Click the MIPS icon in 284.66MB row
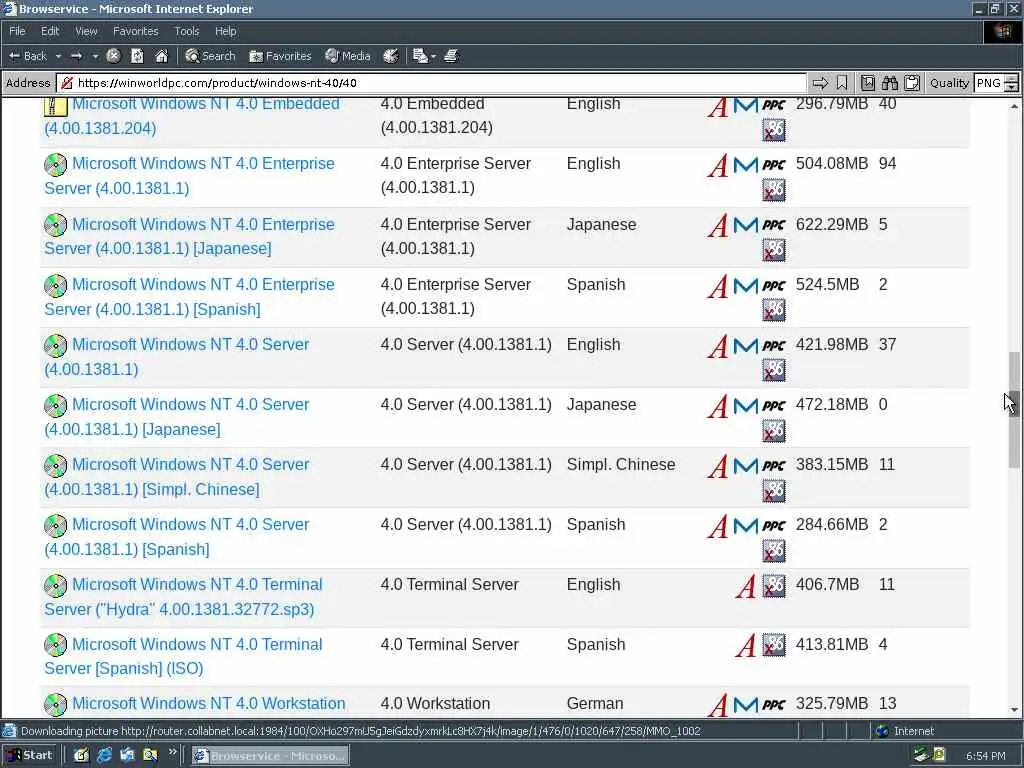The width and height of the screenshot is (1024, 768). pyautogui.click(x=745, y=526)
